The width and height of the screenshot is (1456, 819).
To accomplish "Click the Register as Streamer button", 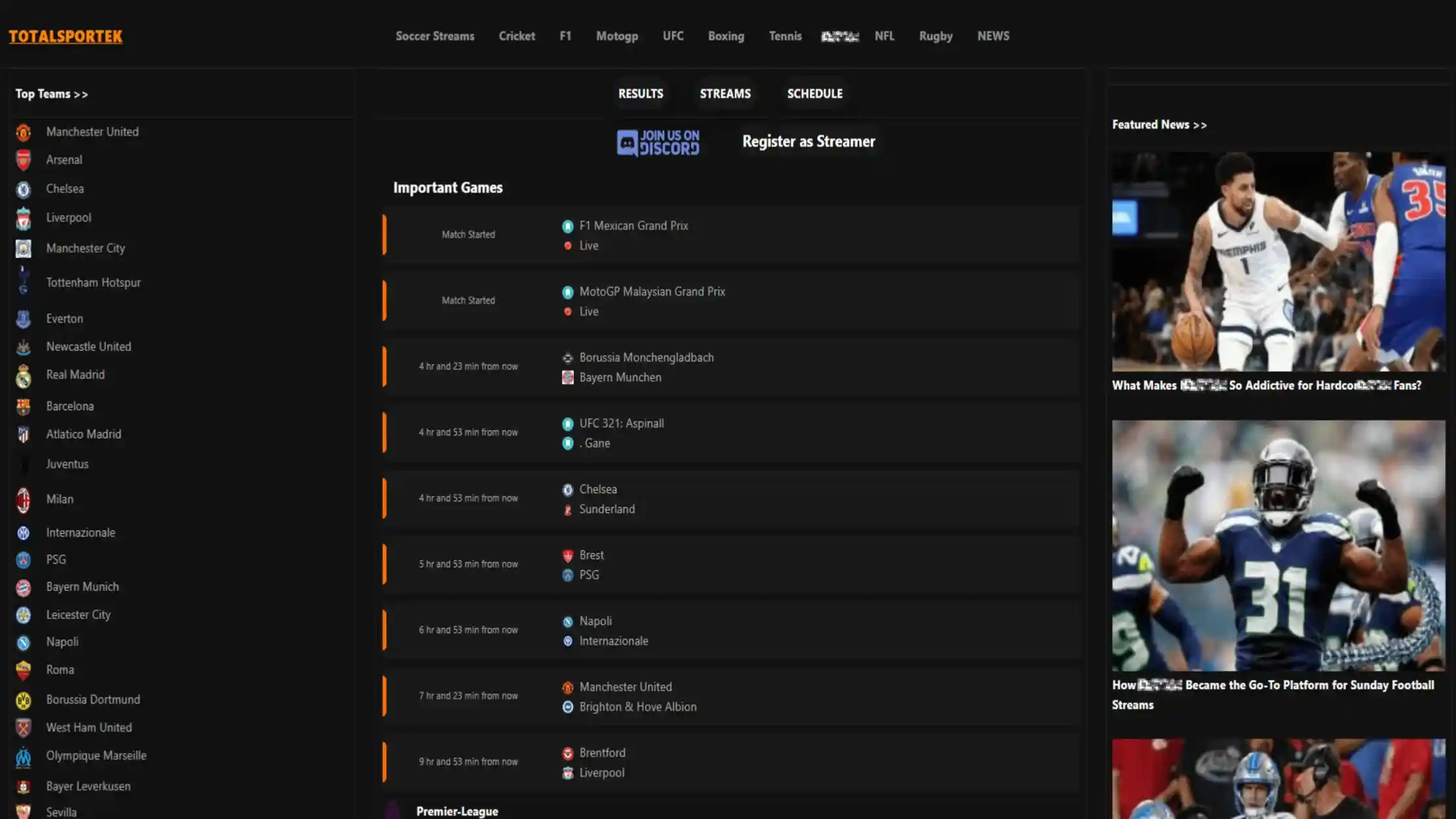I will 808,141.
